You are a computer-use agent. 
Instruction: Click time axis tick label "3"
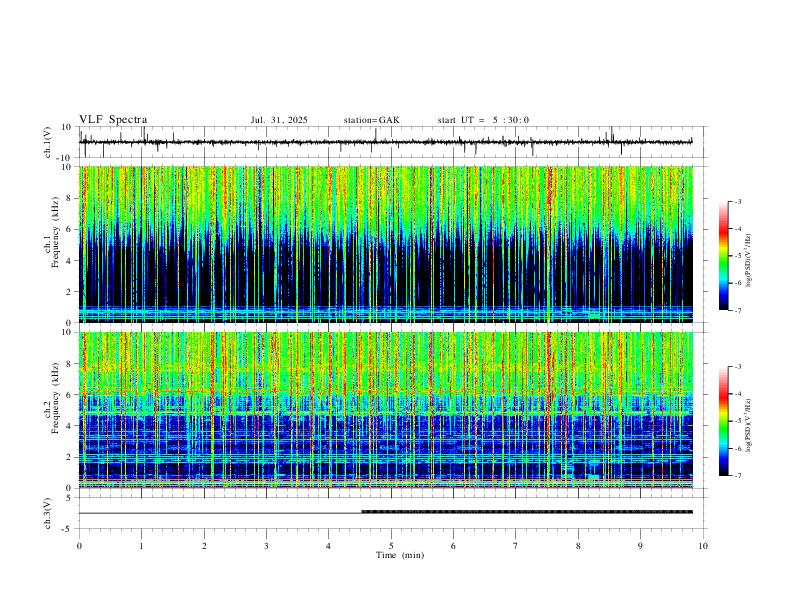266,546
